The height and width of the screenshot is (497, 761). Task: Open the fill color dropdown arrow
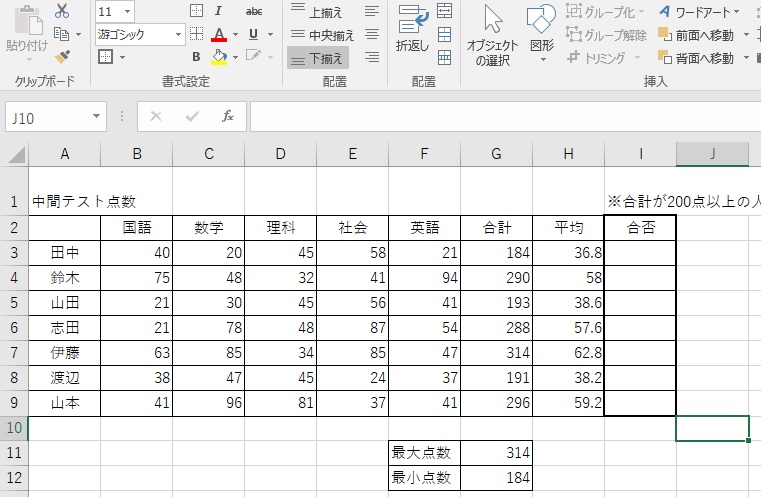click(x=235, y=57)
